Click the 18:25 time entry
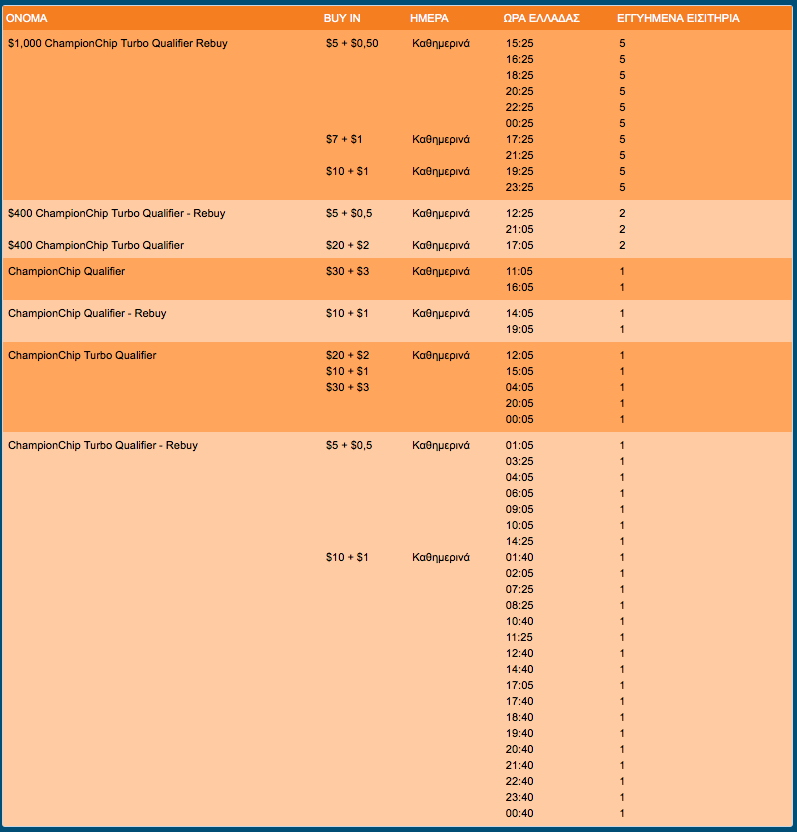Image resolution: width=797 pixels, height=832 pixels. point(519,75)
